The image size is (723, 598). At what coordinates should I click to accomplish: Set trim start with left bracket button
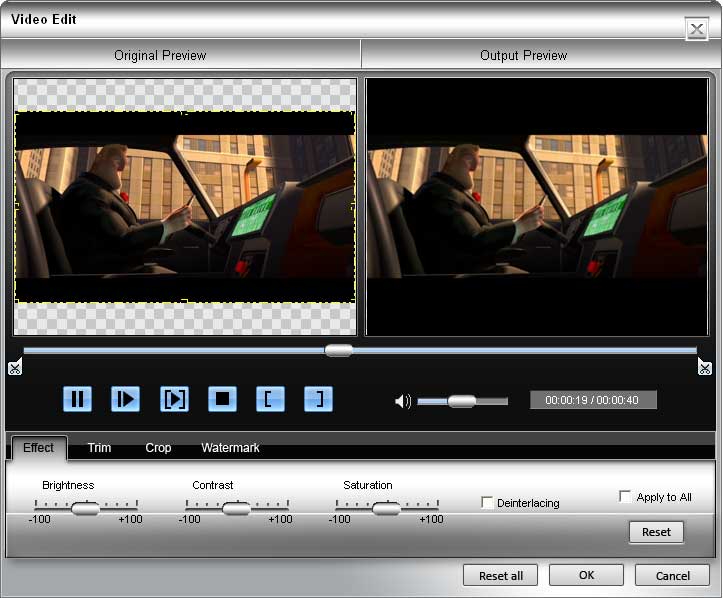point(270,399)
